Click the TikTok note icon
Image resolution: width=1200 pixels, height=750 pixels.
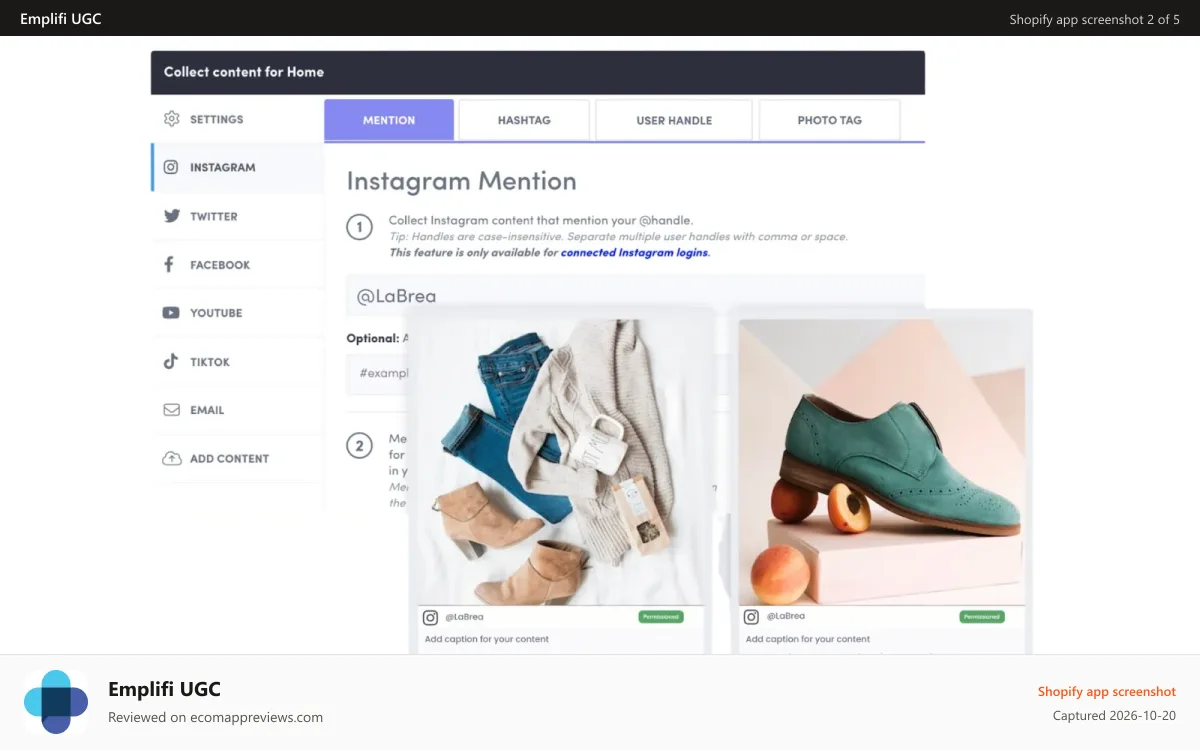171,362
